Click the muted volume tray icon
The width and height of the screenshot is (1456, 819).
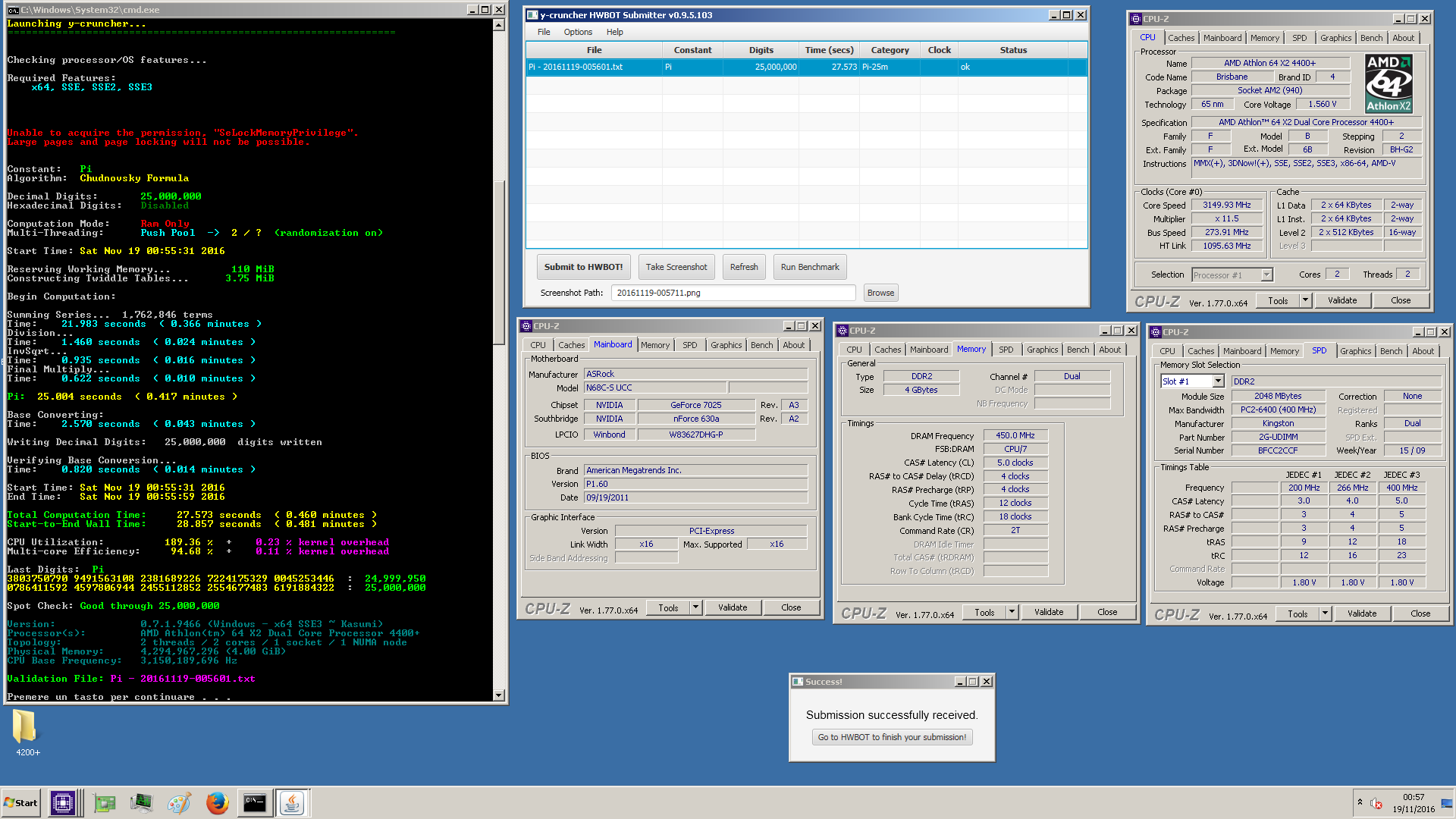1376,803
